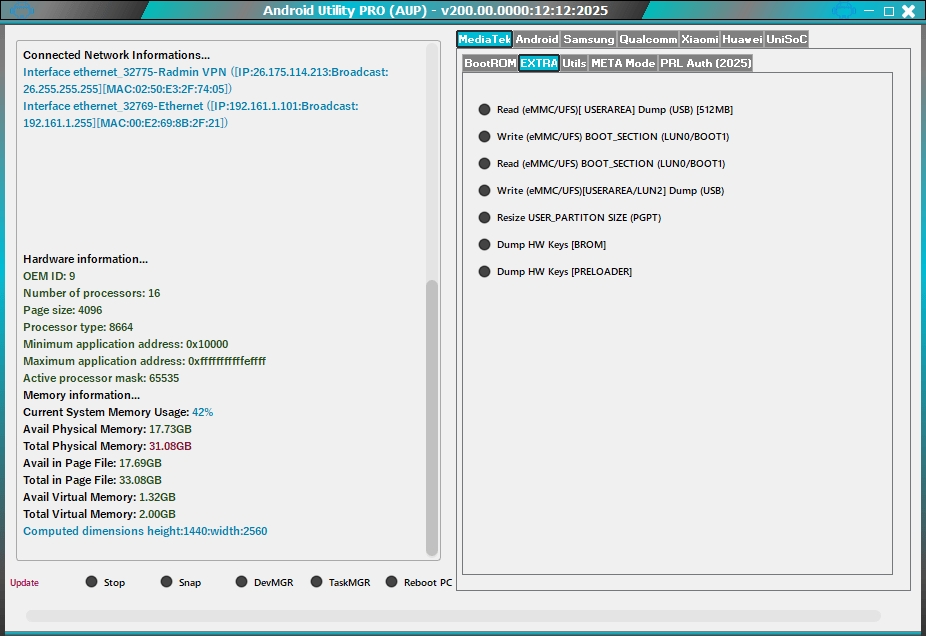Screen dimensions: 926x636
Task: Open the Qualcomm tab
Action: [647, 39]
